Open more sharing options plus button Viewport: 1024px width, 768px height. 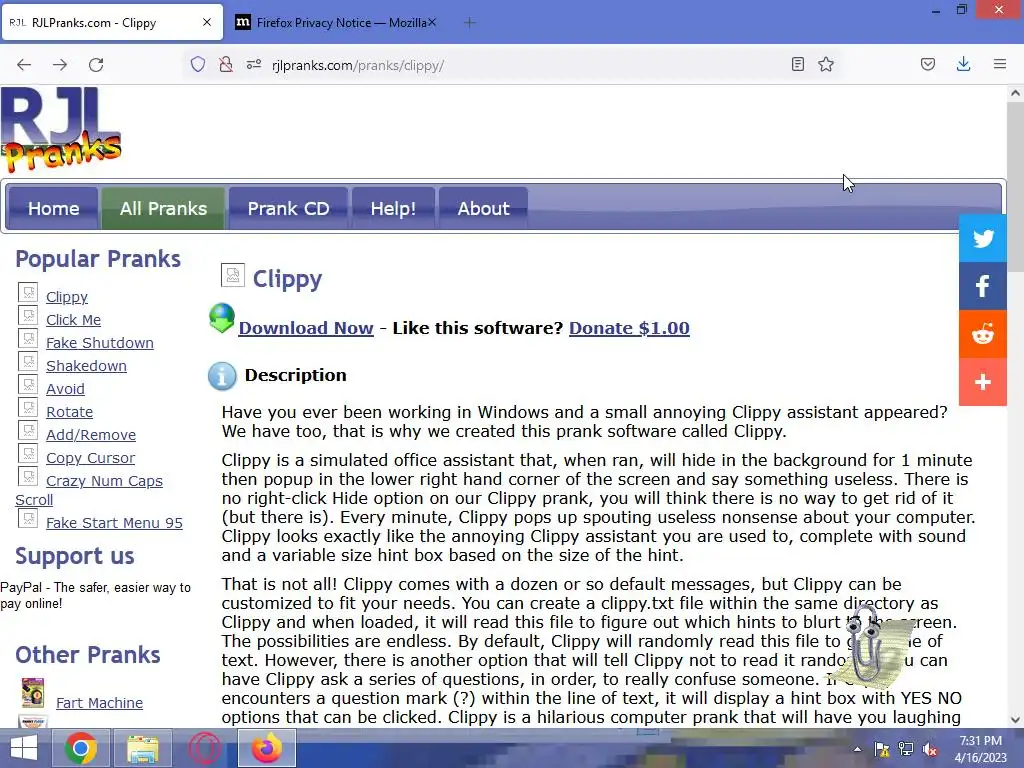pos(983,382)
